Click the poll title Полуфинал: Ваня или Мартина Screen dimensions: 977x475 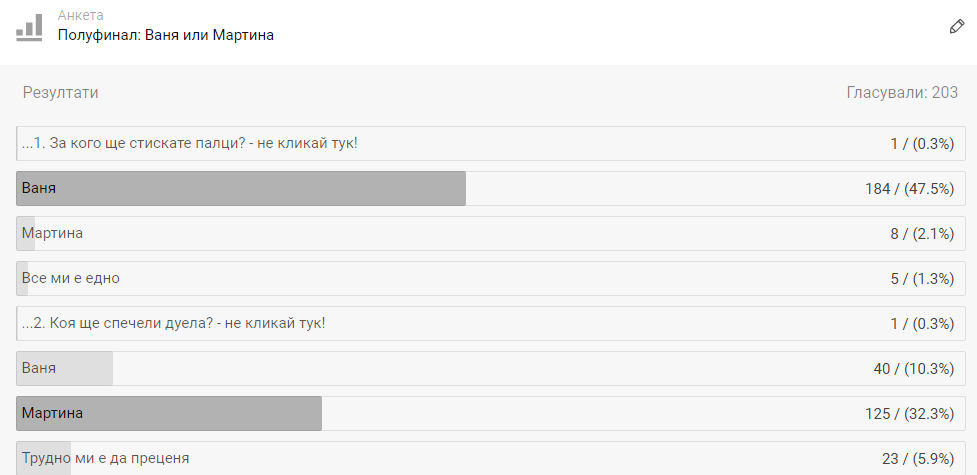[166, 35]
